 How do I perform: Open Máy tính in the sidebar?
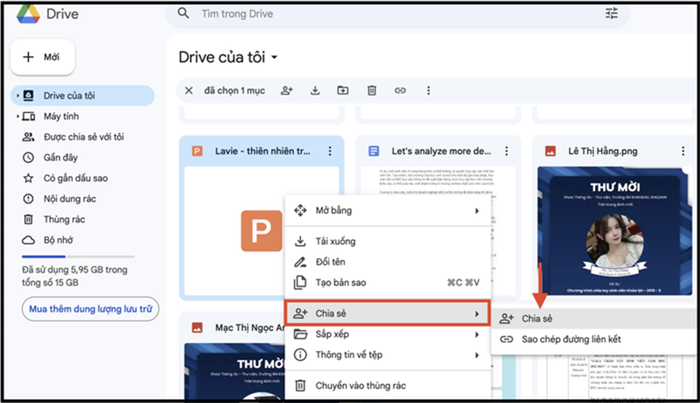coord(61,116)
